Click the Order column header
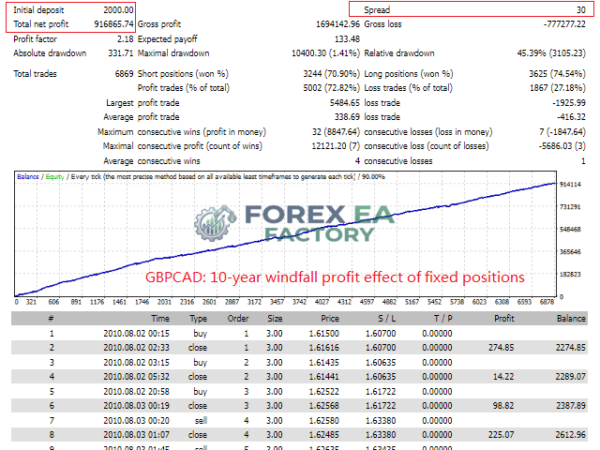600x450 pixels. click(238, 318)
